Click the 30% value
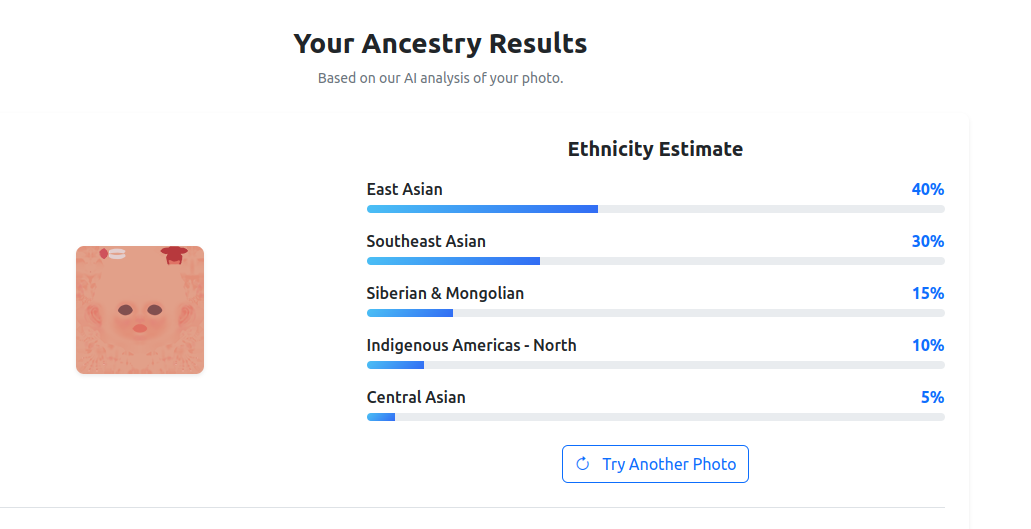The height and width of the screenshot is (529, 1031). 927,241
